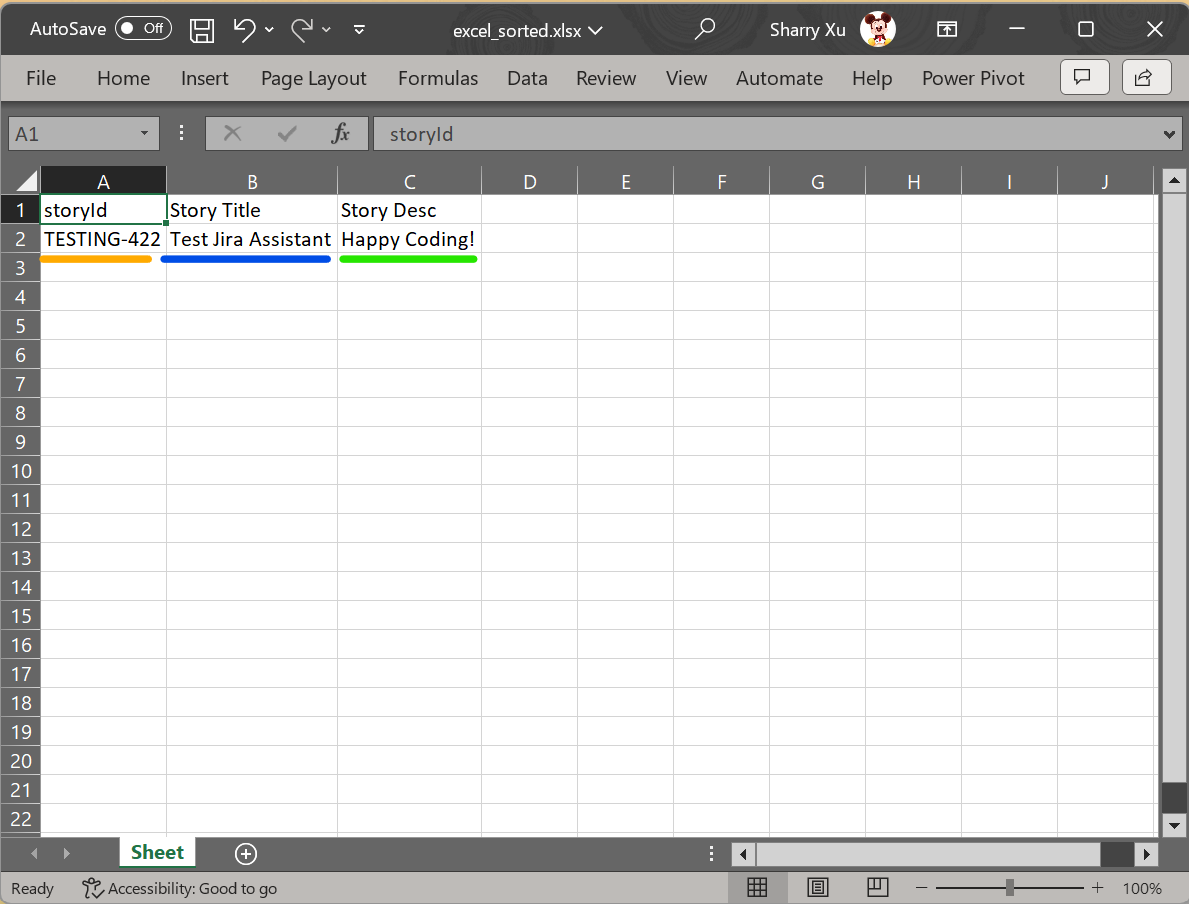Open Customize Quick Access Toolbar menu
Screen dimensions: 1189x904
tap(359, 30)
